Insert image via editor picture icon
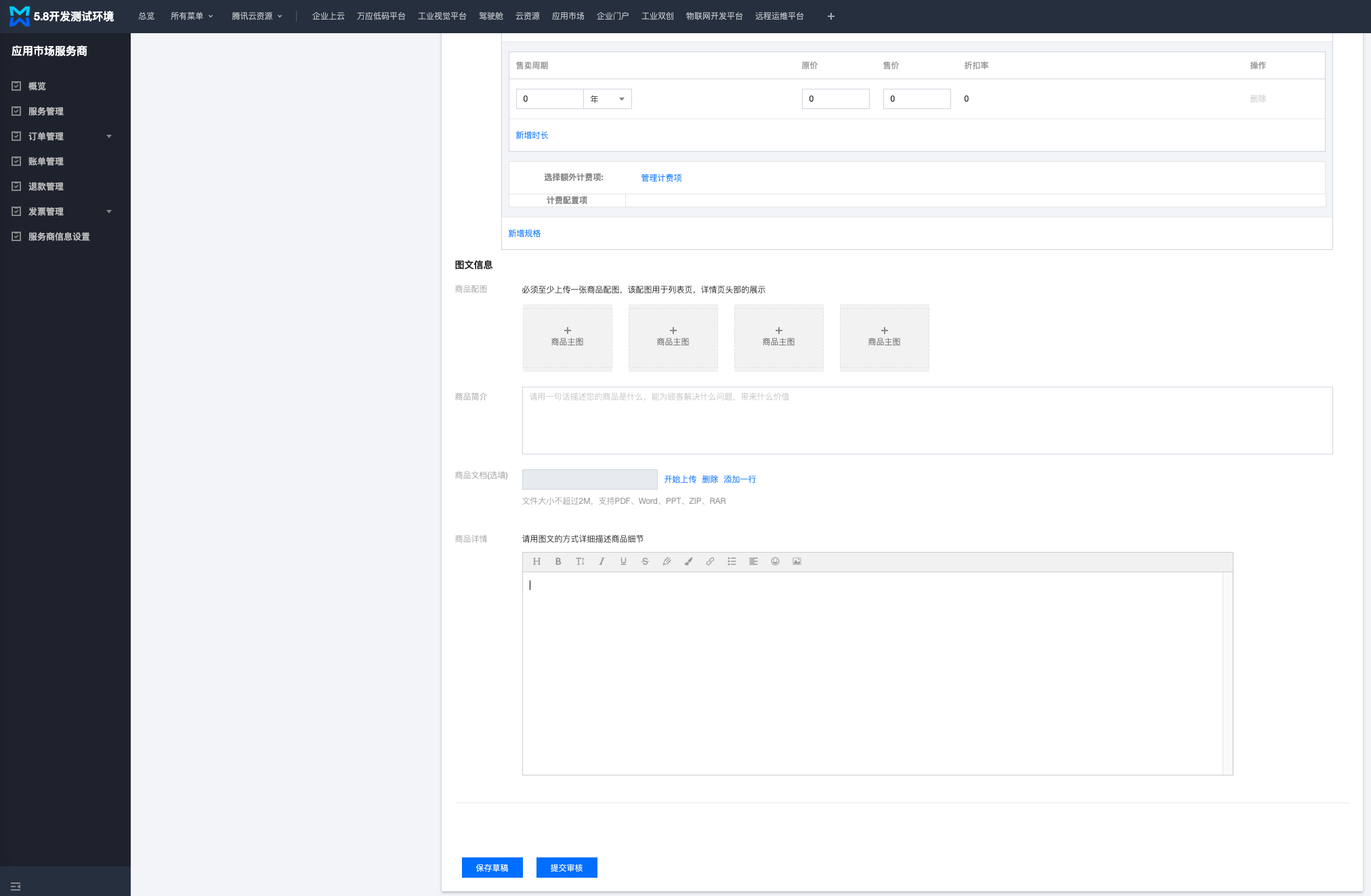 coord(797,561)
